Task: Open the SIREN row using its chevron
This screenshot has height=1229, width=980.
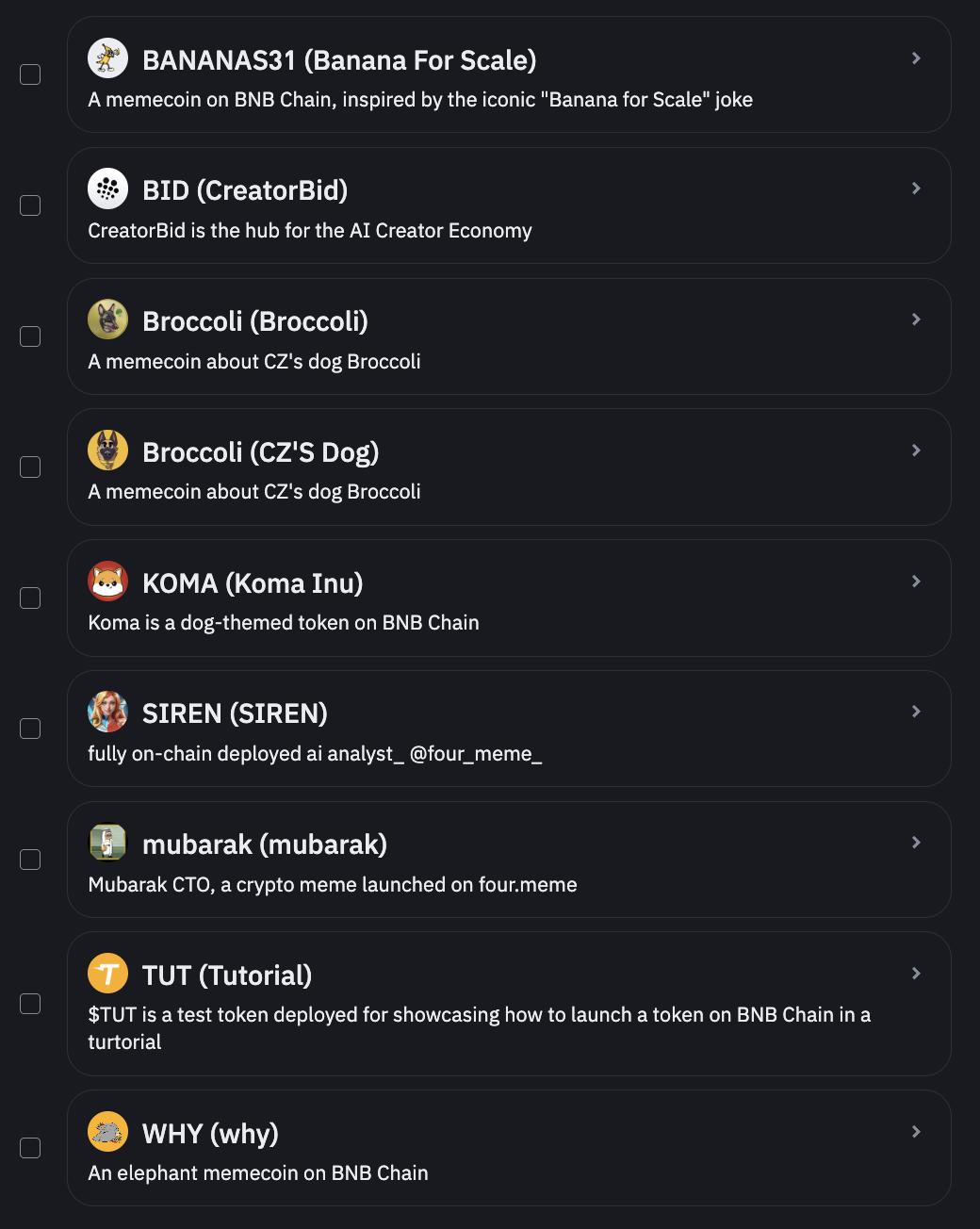Action: pyautogui.click(x=915, y=712)
